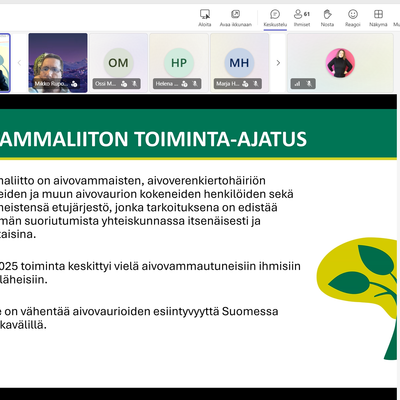
Task: Click the text '025 toiminta keskittyi vielä'
Action: 69,266
